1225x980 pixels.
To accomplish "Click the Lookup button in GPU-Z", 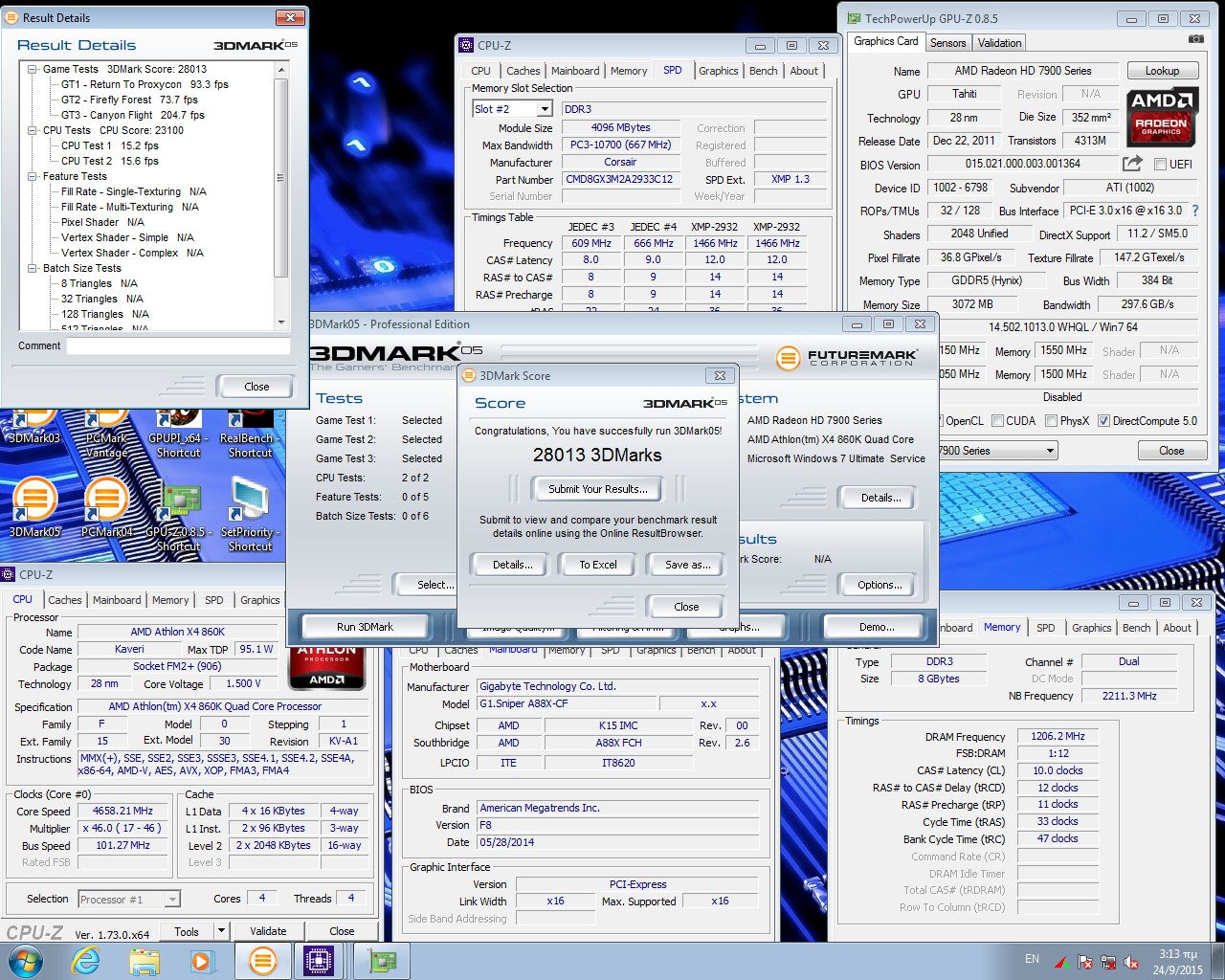I will click(x=1162, y=71).
